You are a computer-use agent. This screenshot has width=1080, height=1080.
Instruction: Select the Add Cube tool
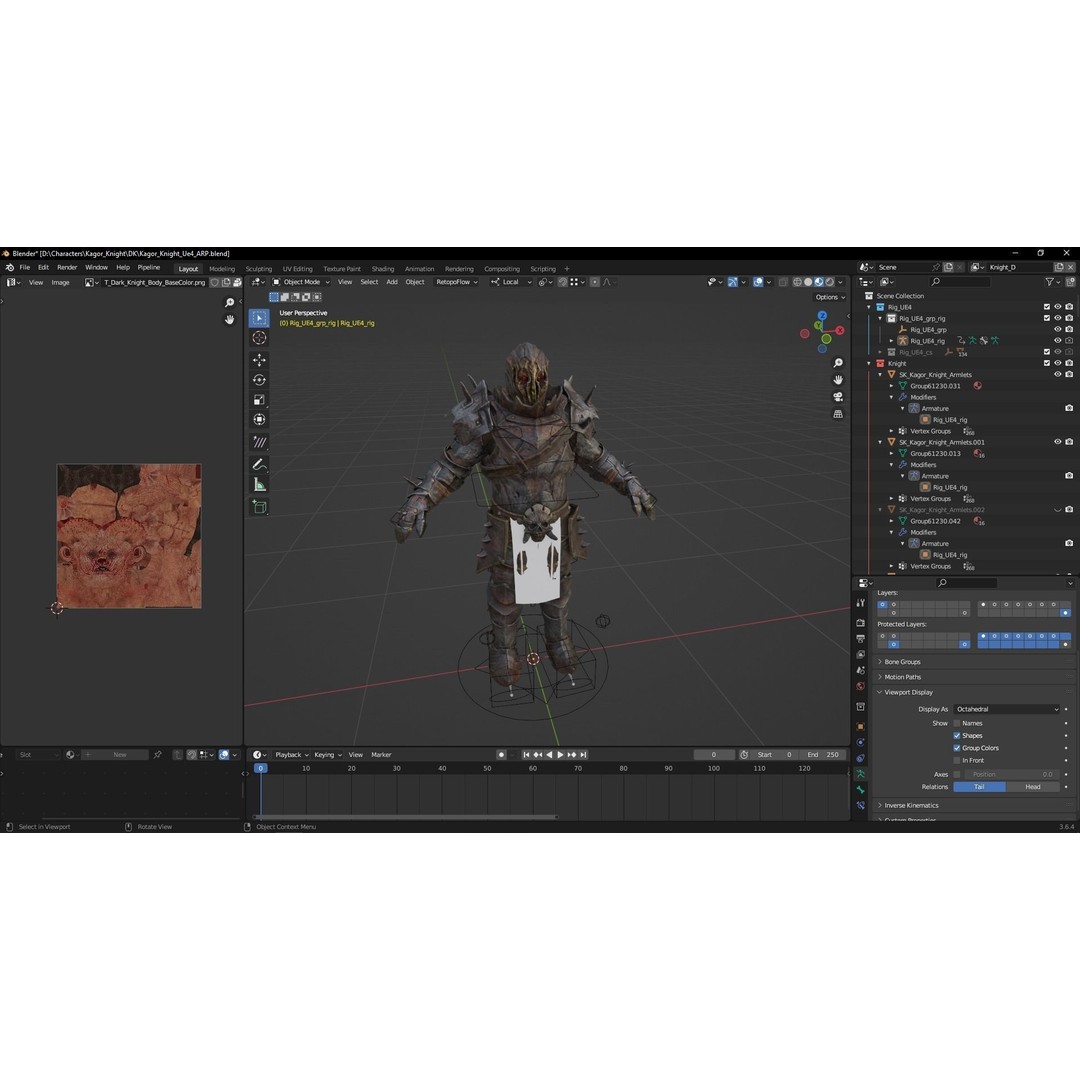point(259,507)
